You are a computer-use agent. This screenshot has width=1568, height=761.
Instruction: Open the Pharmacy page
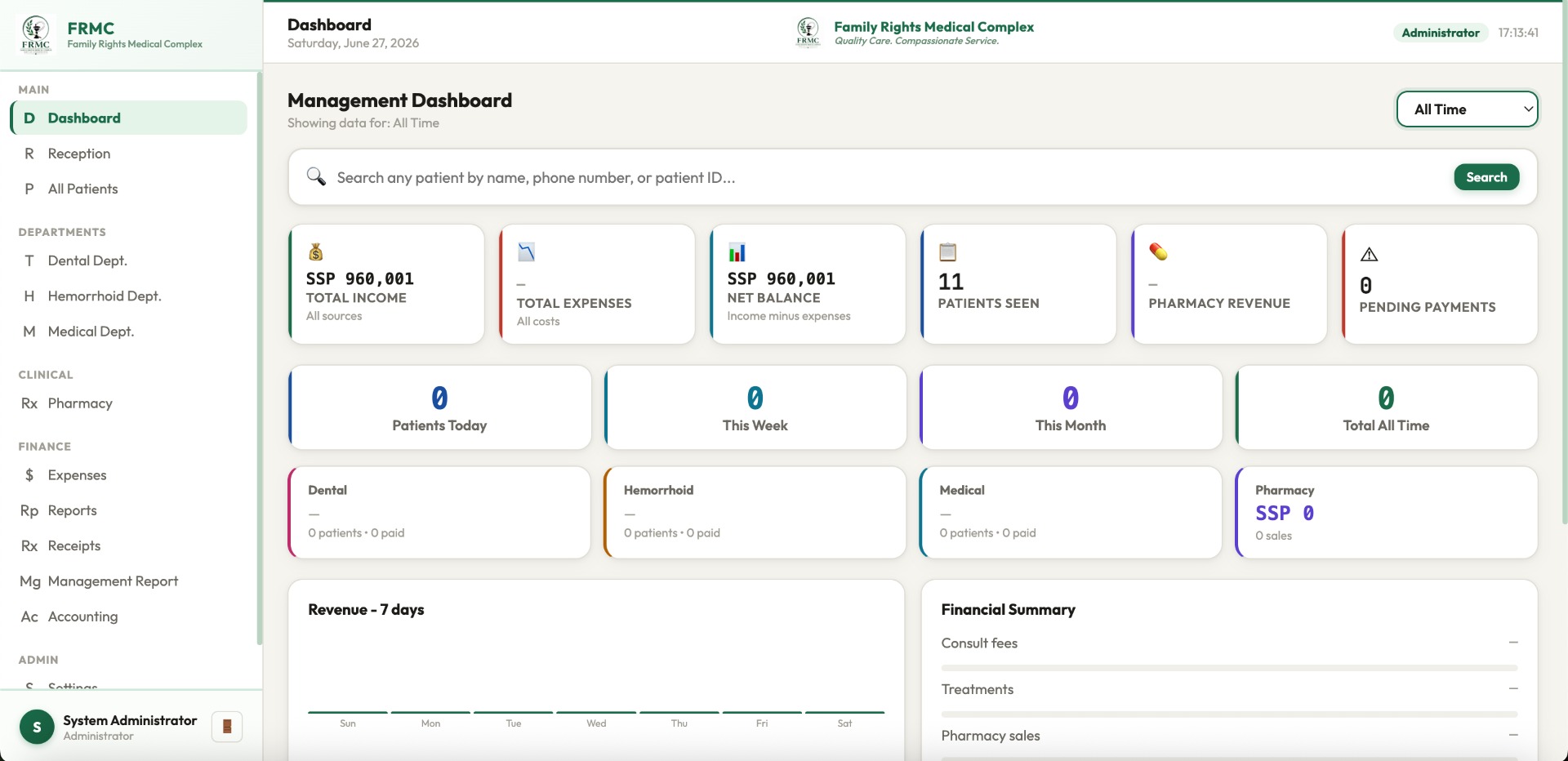point(128,403)
